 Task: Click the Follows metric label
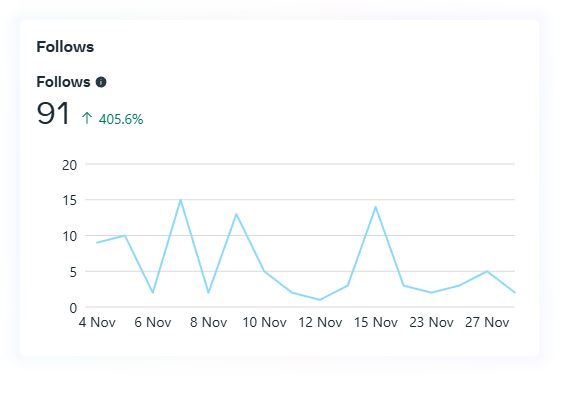click(63, 82)
